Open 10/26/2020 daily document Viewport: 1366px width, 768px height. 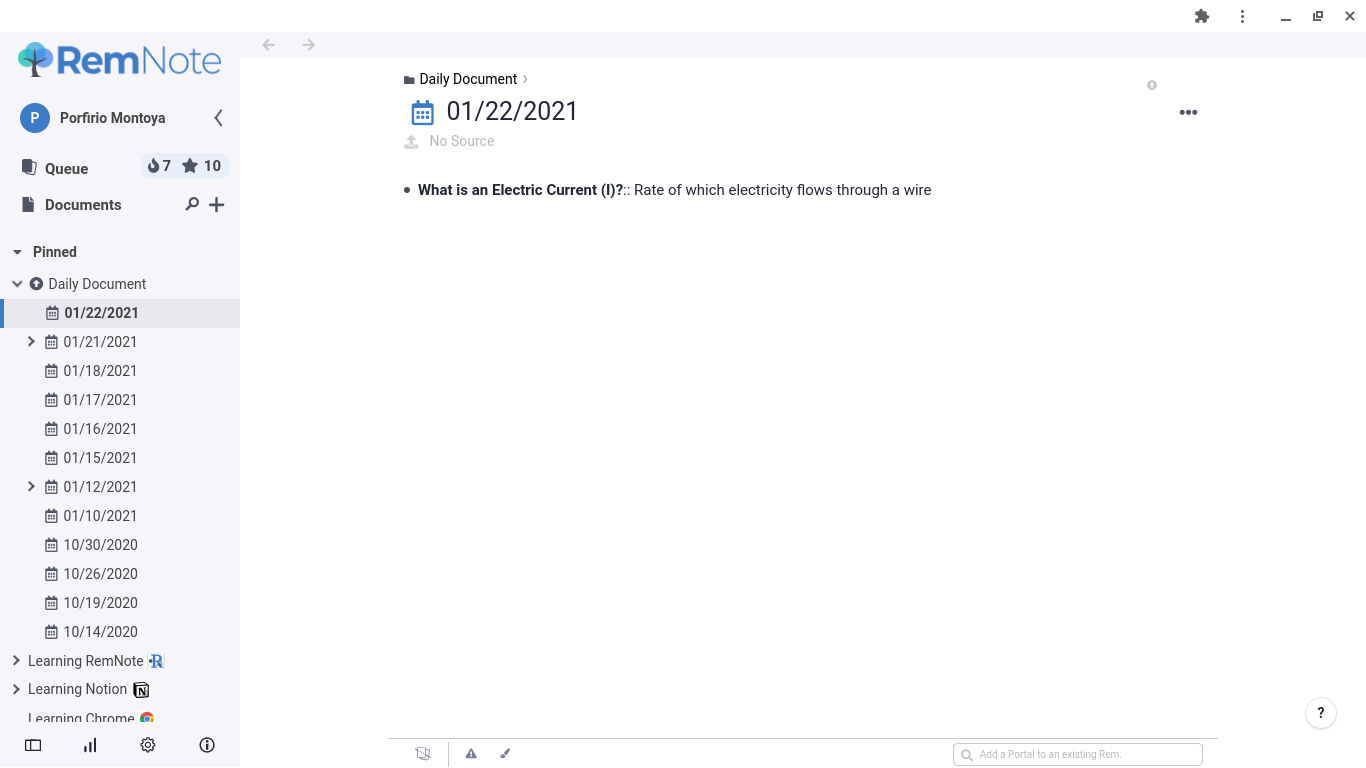click(100, 574)
